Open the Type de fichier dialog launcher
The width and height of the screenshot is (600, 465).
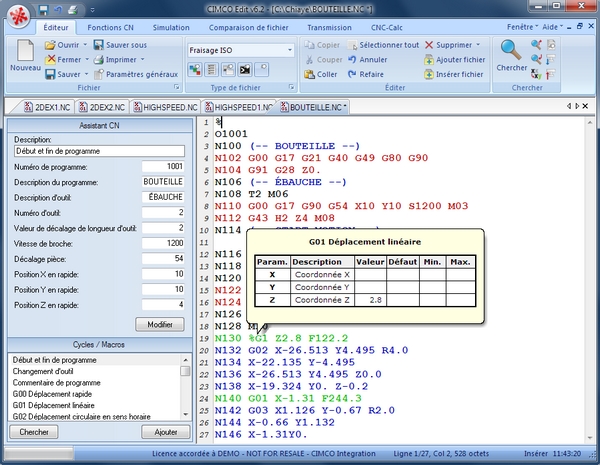(x=292, y=87)
